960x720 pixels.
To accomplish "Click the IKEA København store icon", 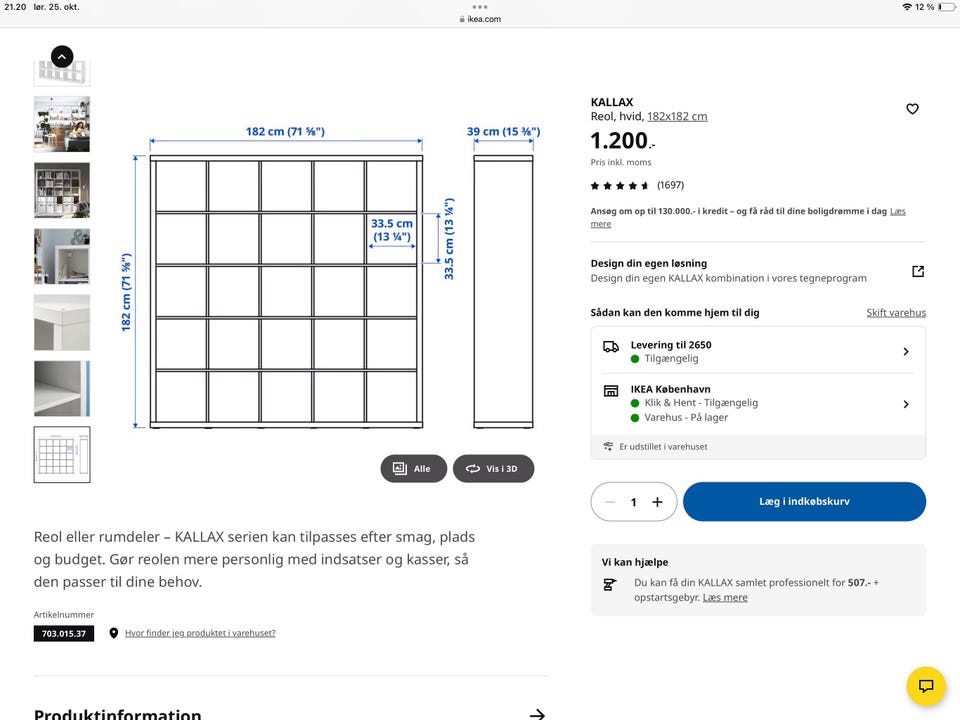I will pyautogui.click(x=610, y=391).
